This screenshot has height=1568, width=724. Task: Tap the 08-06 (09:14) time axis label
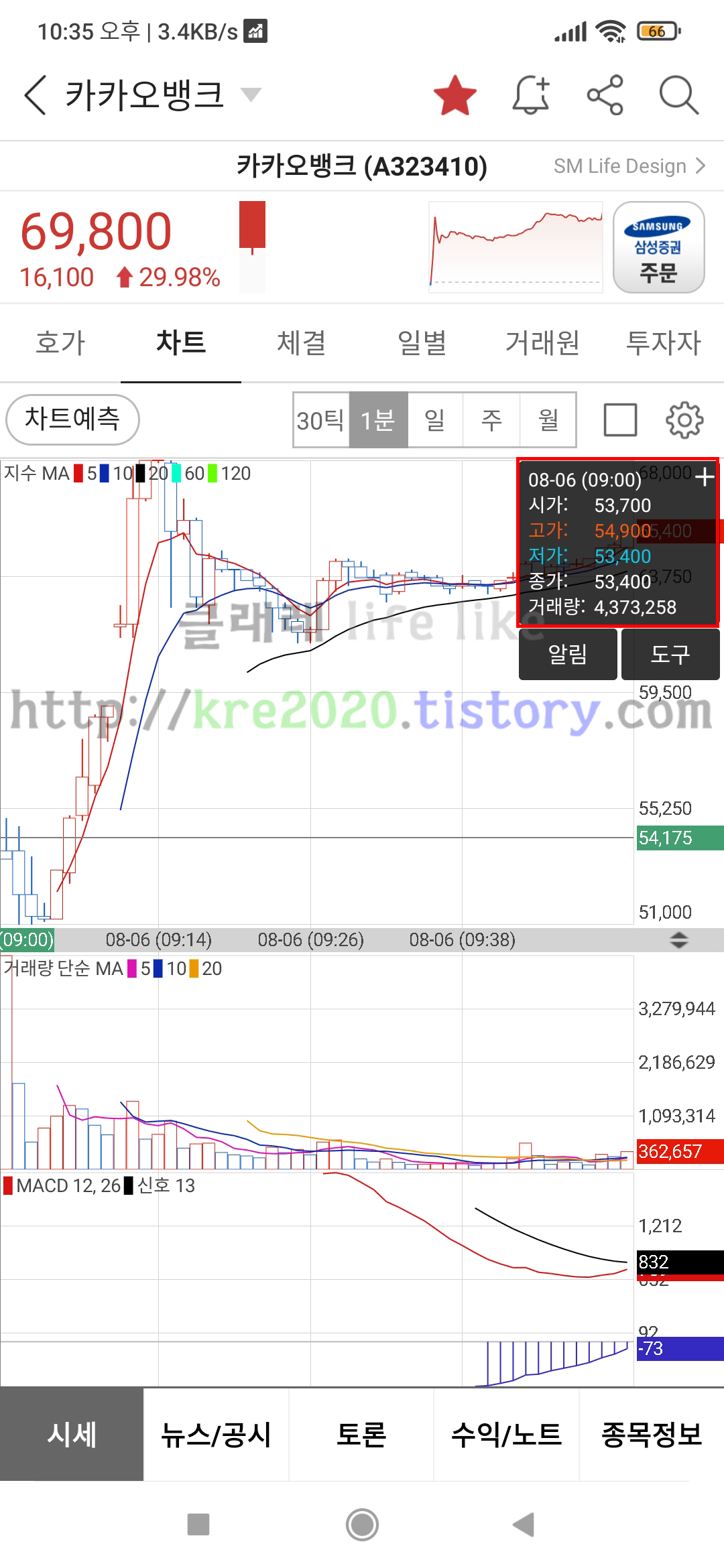(x=159, y=940)
